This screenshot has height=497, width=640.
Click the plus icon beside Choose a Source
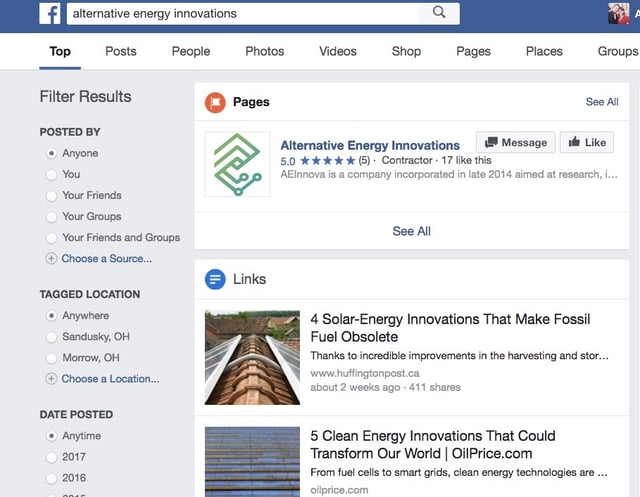[x=52, y=259]
